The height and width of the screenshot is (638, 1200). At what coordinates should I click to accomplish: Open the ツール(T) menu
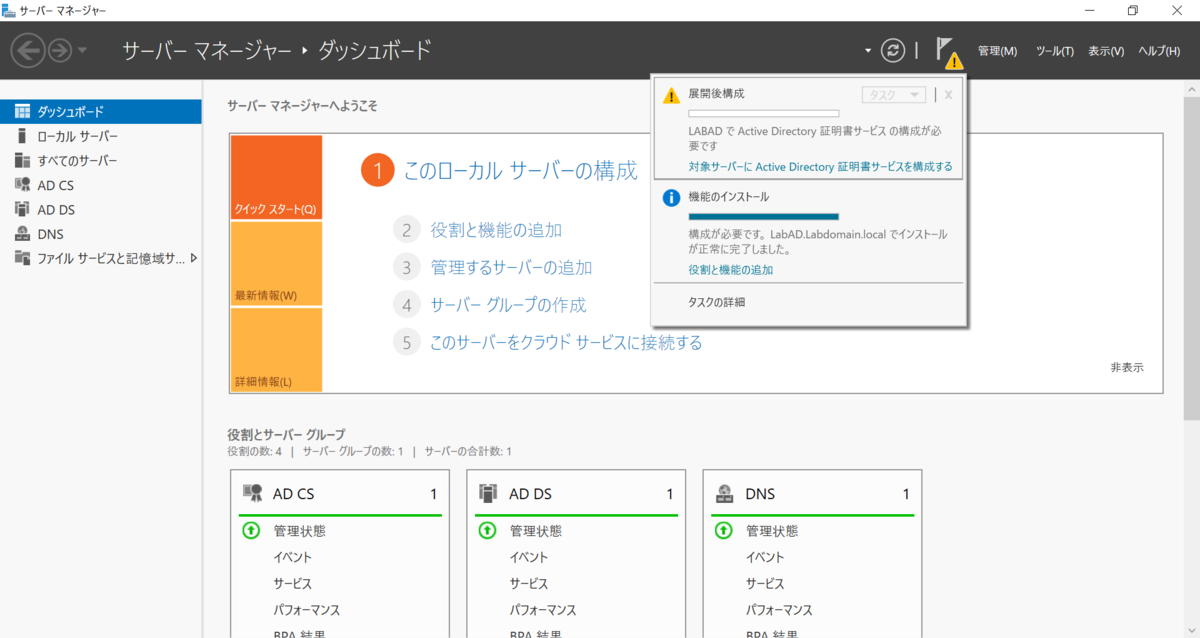[x=1054, y=51]
